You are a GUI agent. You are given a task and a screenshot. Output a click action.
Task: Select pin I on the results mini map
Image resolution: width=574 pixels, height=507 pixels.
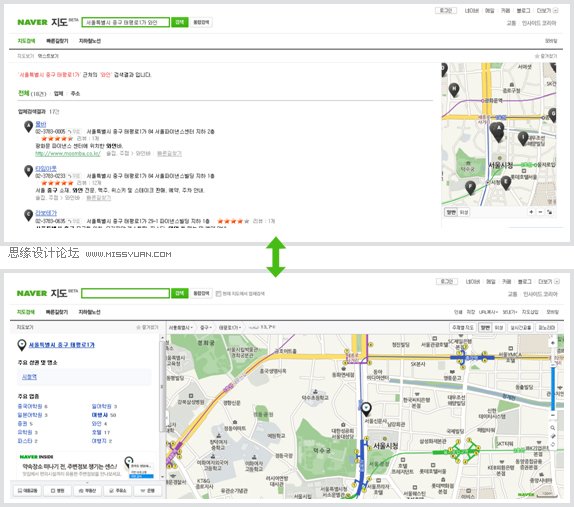click(x=523, y=138)
